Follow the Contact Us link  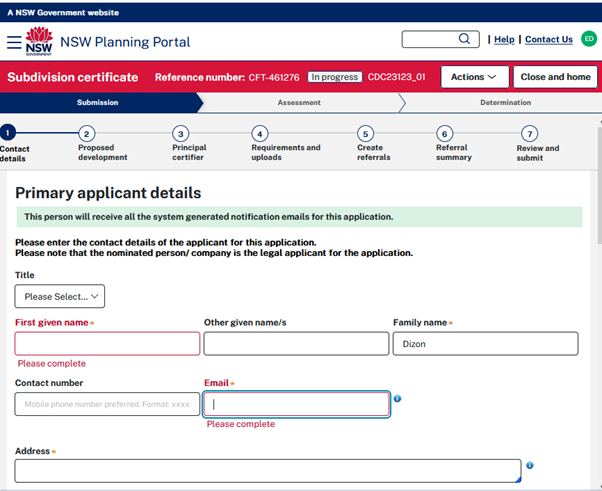[548, 40]
